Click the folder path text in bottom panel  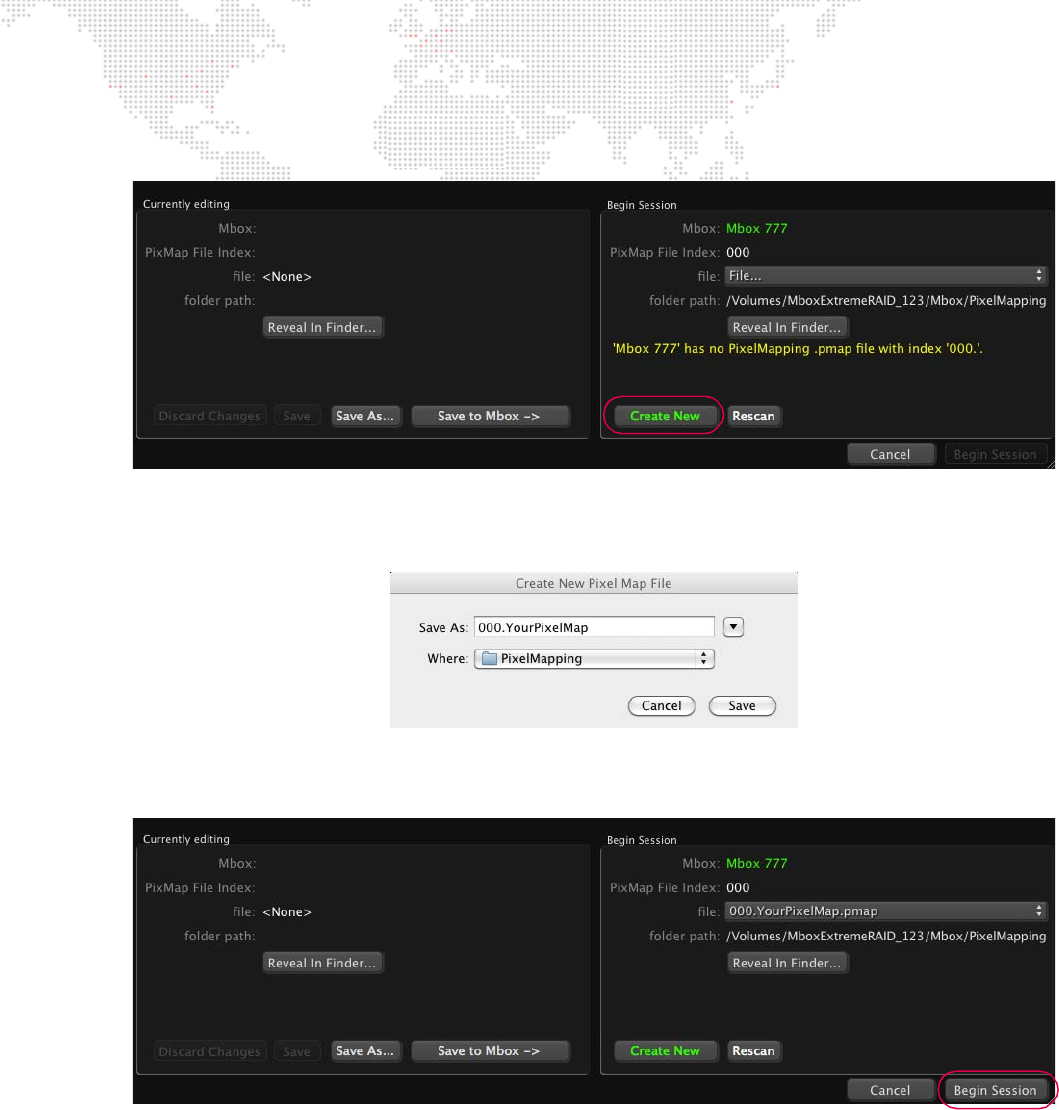[x=886, y=936]
